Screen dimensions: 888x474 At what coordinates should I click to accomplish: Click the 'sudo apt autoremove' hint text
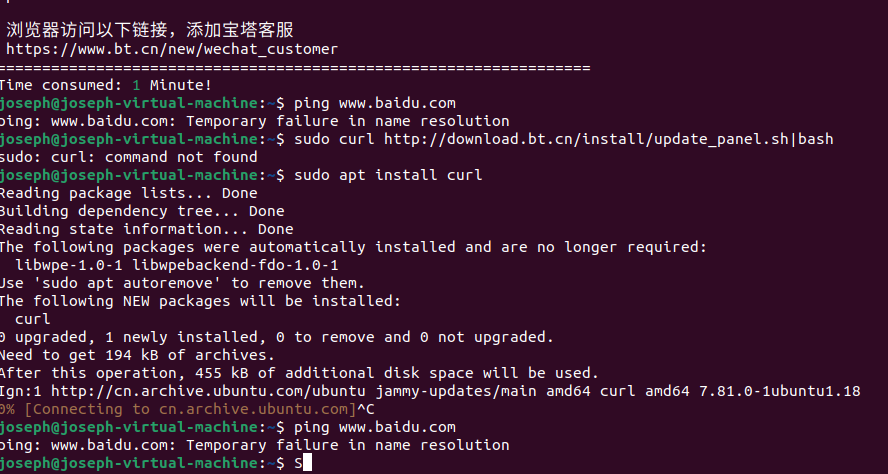click(132, 283)
